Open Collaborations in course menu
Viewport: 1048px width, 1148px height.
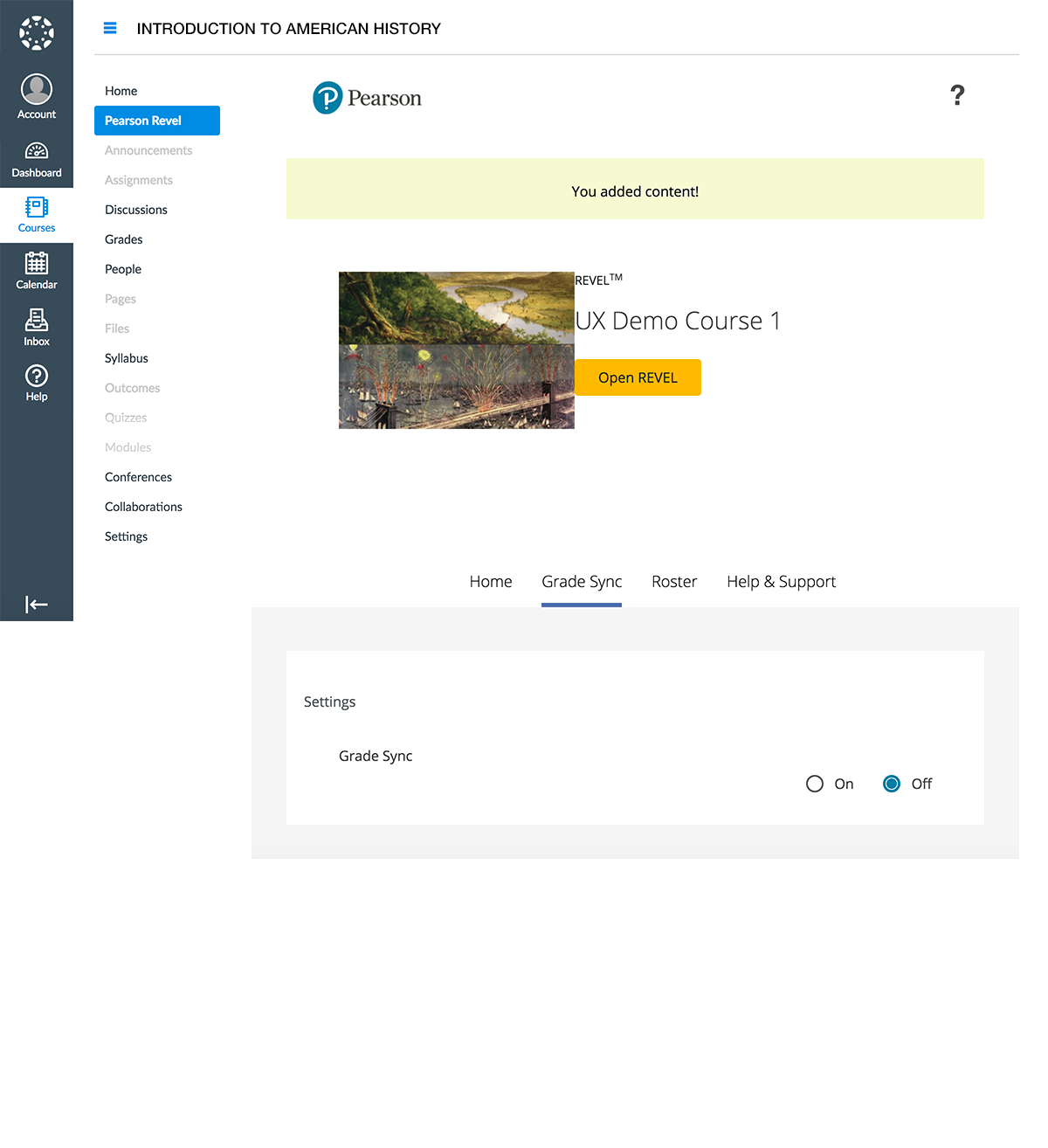click(x=144, y=507)
